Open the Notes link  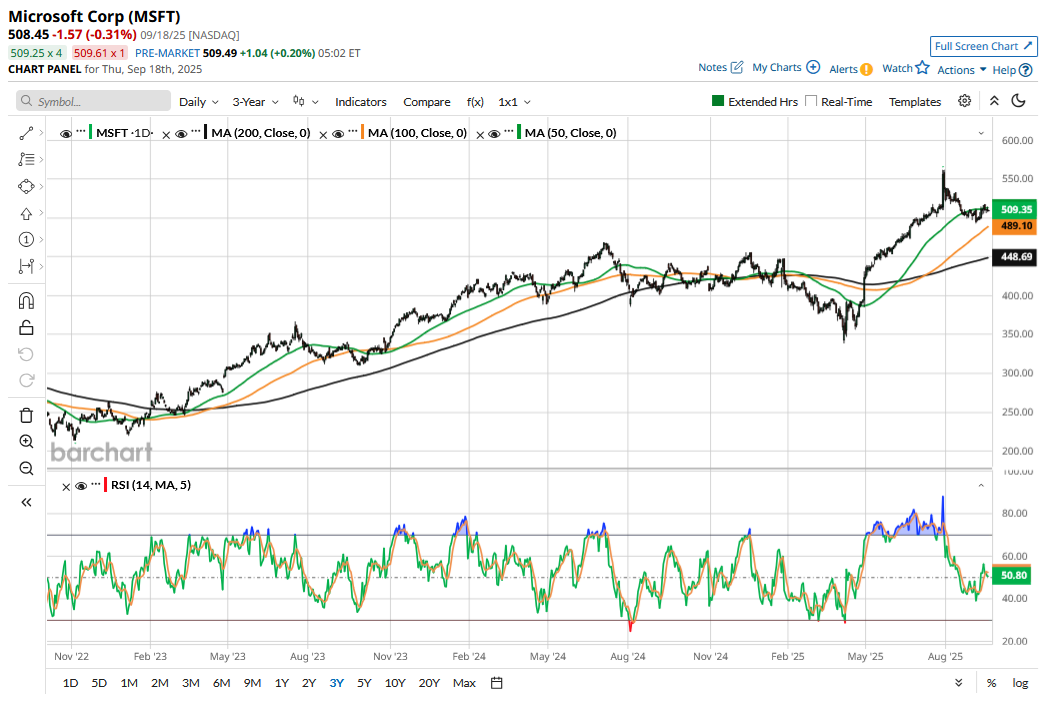click(x=713, y=67)
